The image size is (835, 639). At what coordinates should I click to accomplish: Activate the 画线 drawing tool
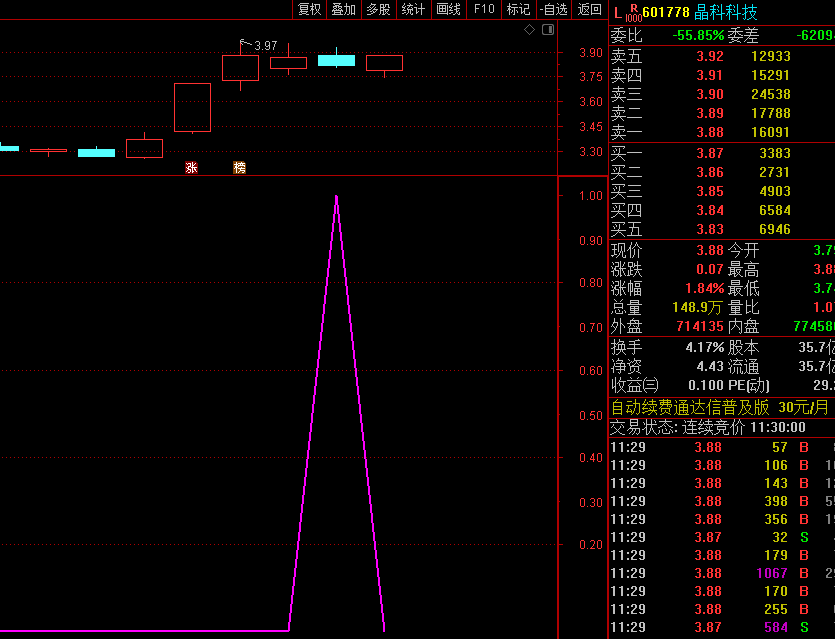click(449, 9)
